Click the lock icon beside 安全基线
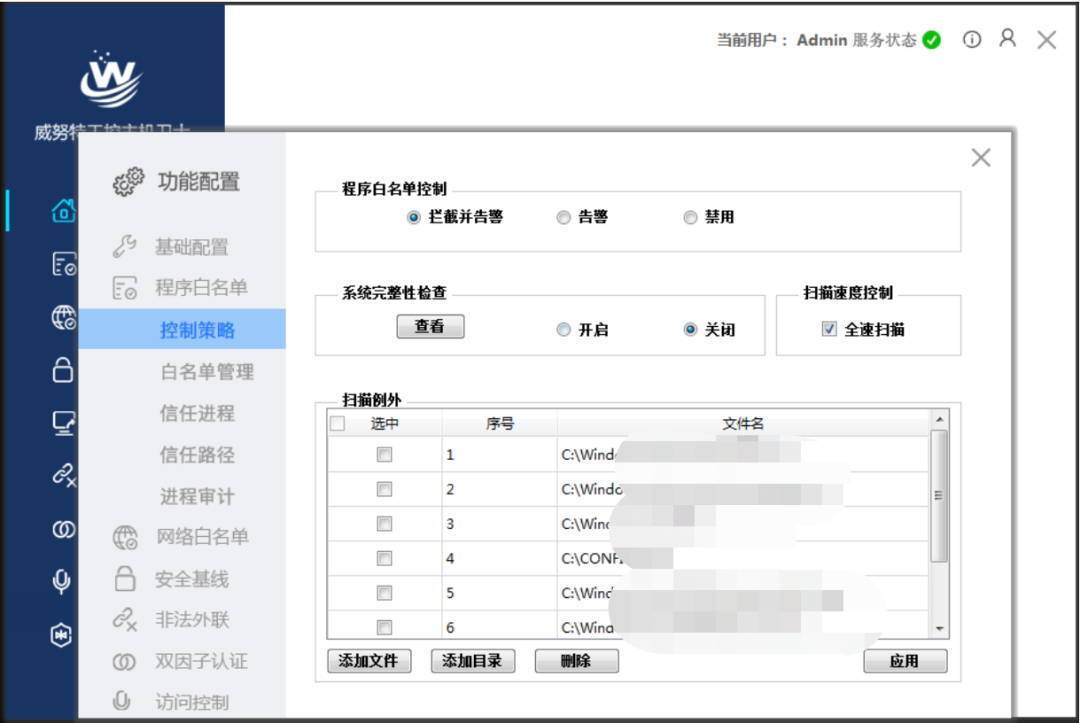The height and width of the screenshot is (723, 1080). [125, 578]
